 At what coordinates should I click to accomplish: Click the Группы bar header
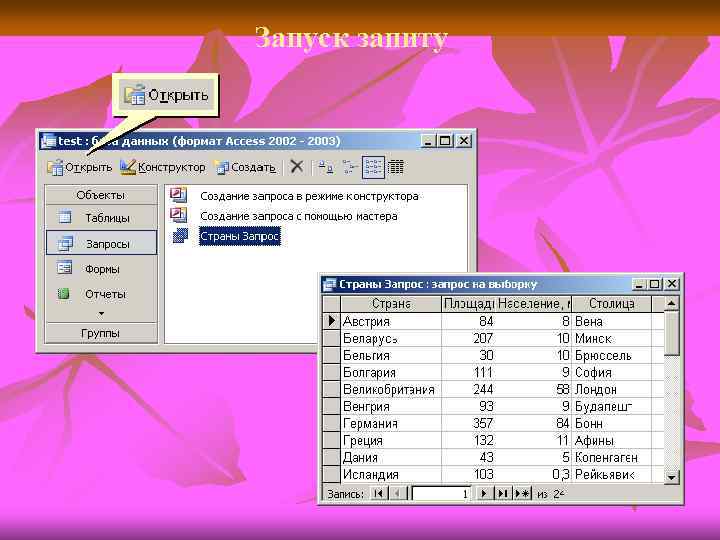(101, 333)
